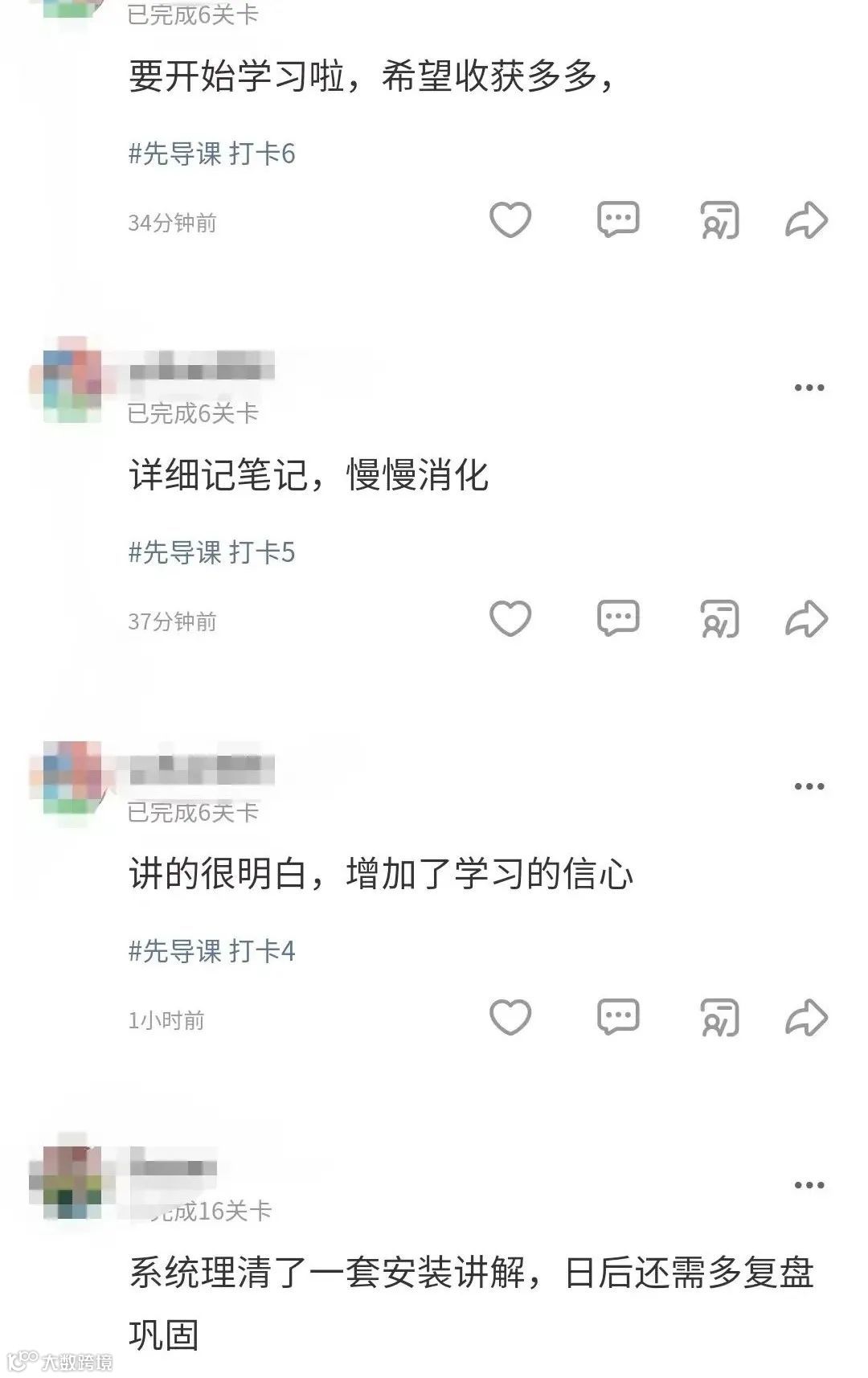Share the 37分钟前 post via arrow
Viewport: 868px width, 1378px height.
pos(806,618)
